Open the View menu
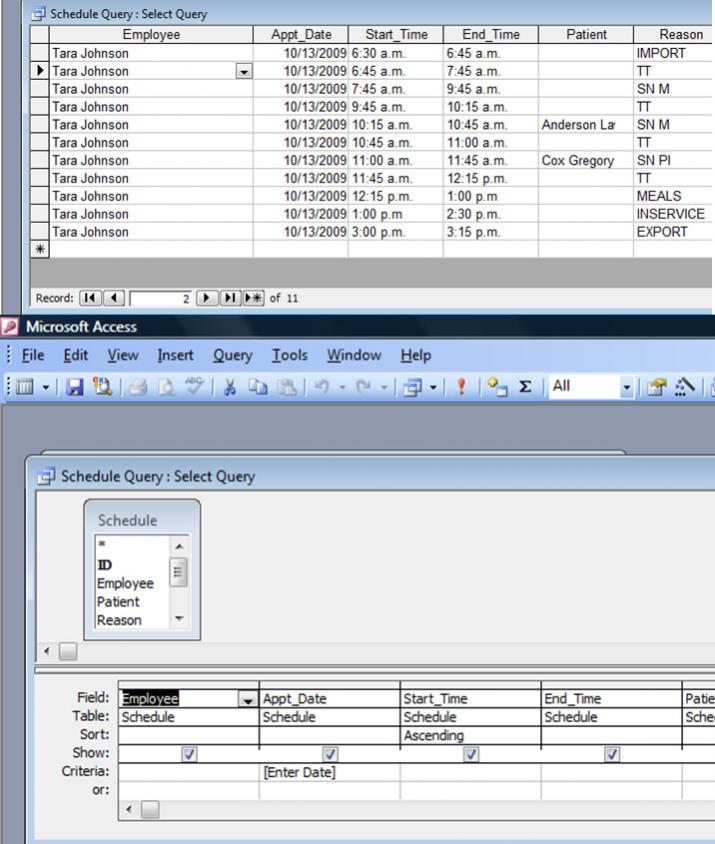The width and height of the screenshot is (715, 844). [123, 355]
